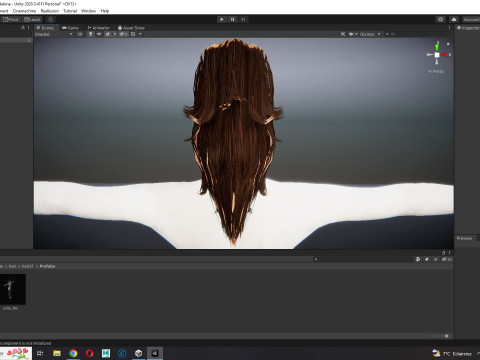Open the Reallusion menu
This screenshot has height=360, width=480.
(x=50, y=11)
